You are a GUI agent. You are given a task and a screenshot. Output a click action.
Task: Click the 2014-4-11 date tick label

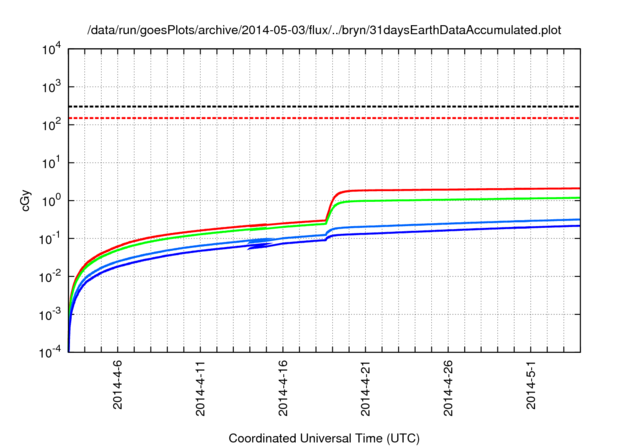coord(200,388)
